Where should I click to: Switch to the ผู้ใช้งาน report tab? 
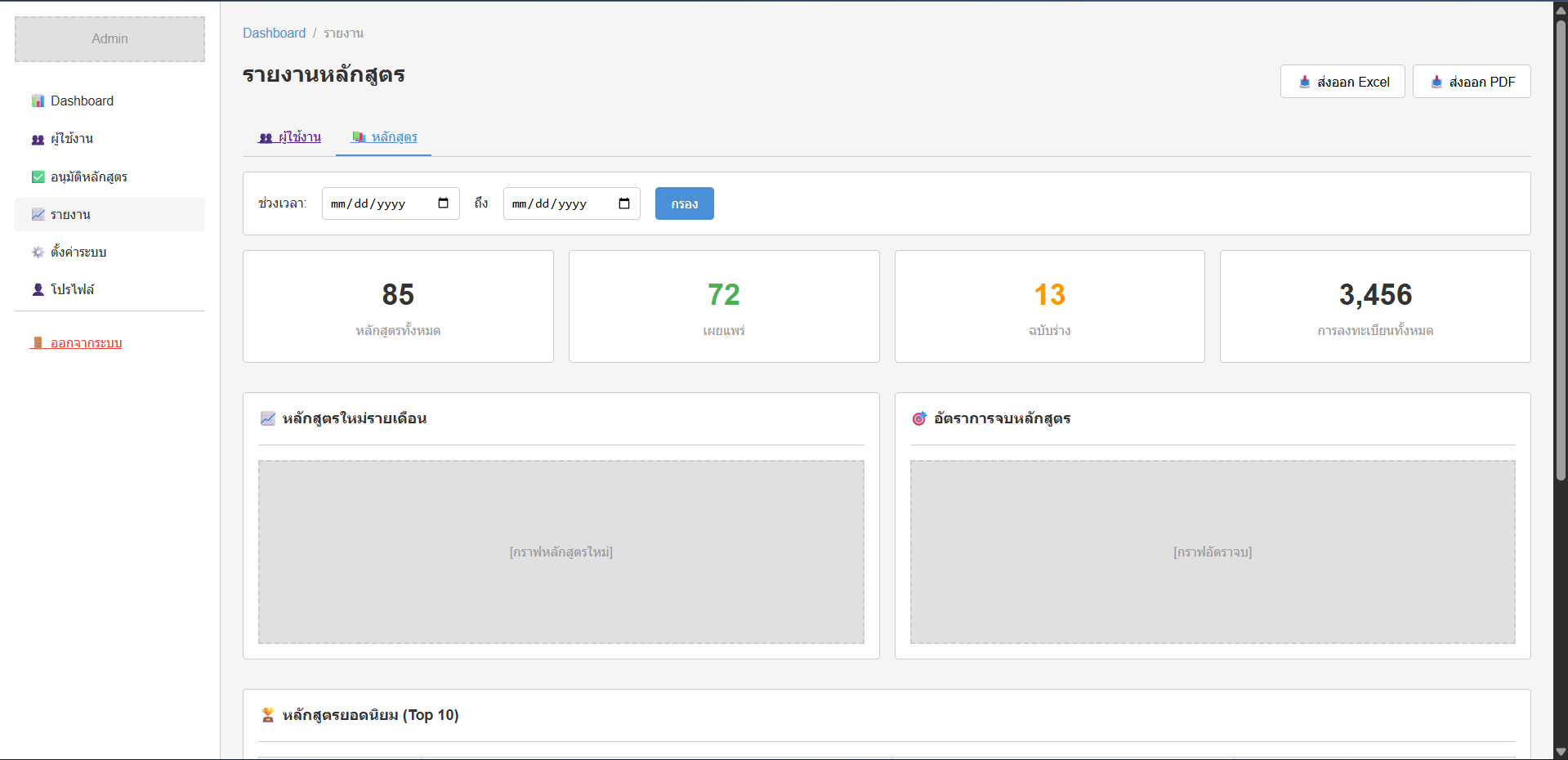290,137
